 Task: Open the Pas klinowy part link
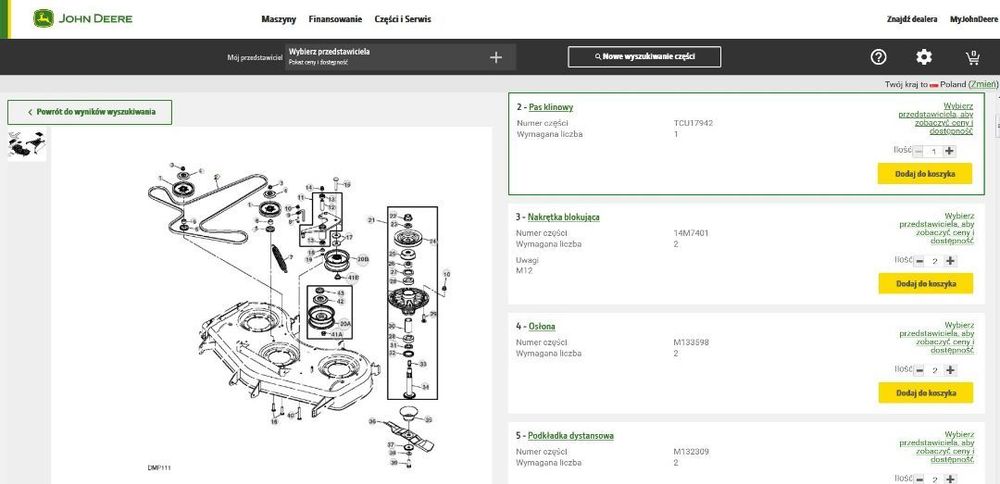(551, 107)
